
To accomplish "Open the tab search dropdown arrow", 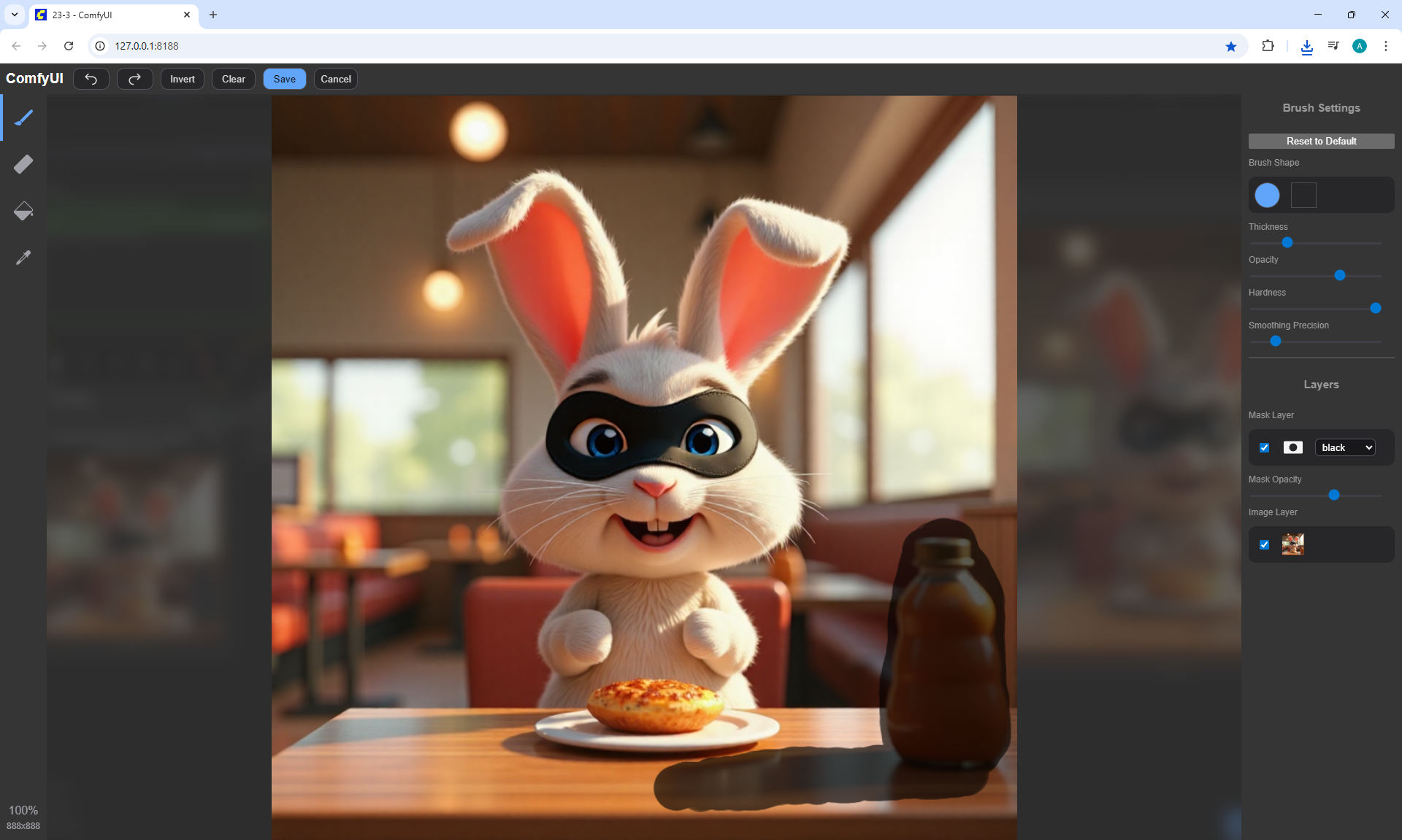I will click(14, 15).
